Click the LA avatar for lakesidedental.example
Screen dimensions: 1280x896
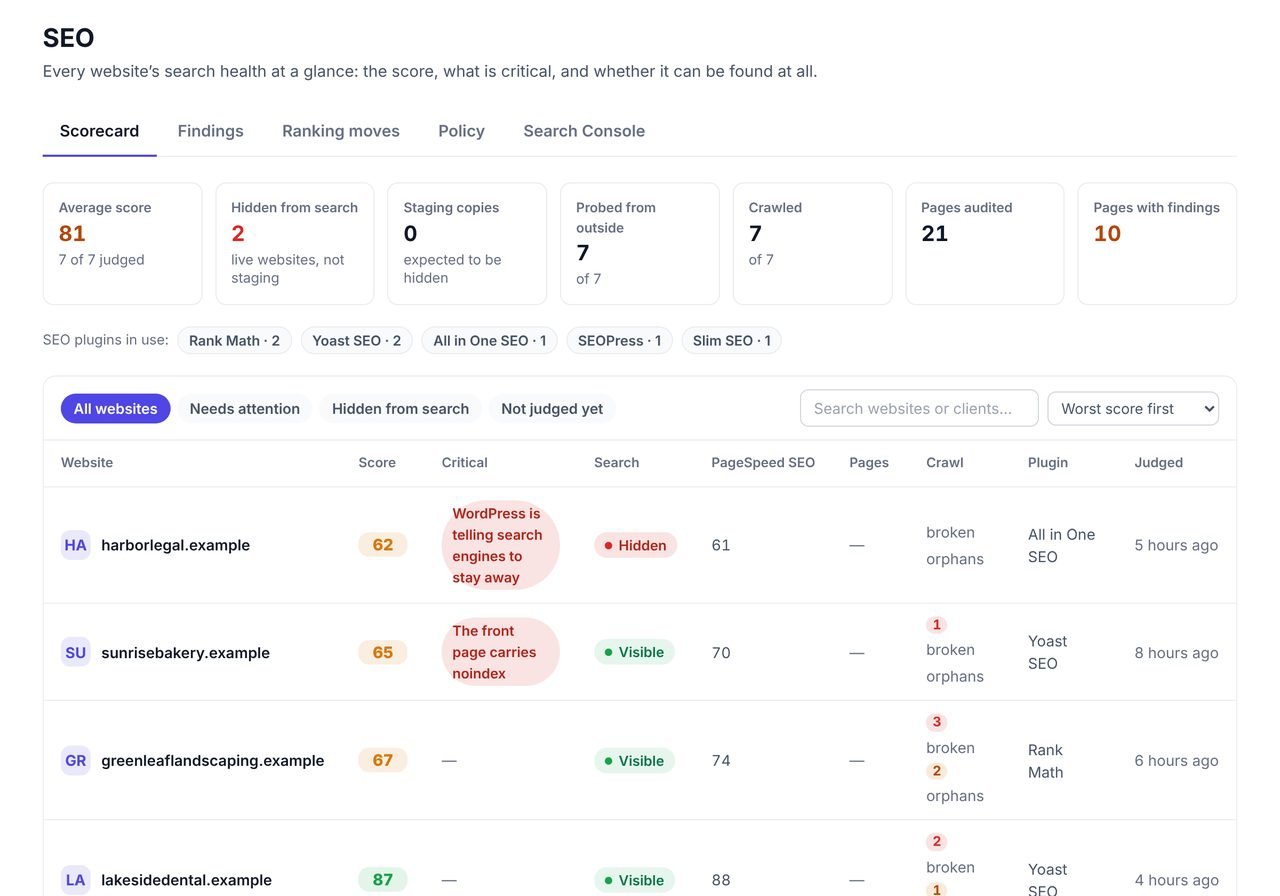tap(76, 880)
